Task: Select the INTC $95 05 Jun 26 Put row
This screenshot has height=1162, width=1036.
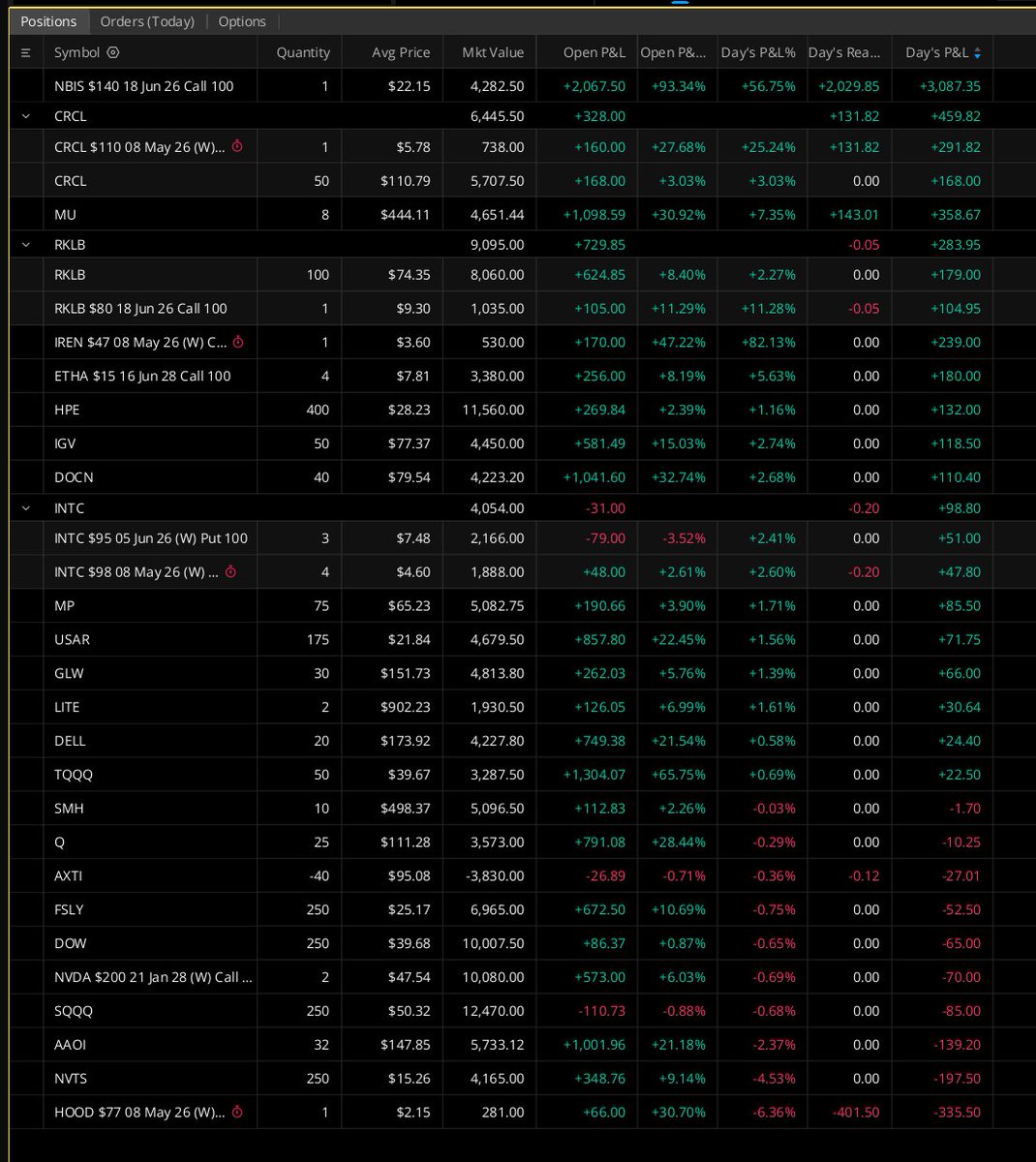Action: 523,538
